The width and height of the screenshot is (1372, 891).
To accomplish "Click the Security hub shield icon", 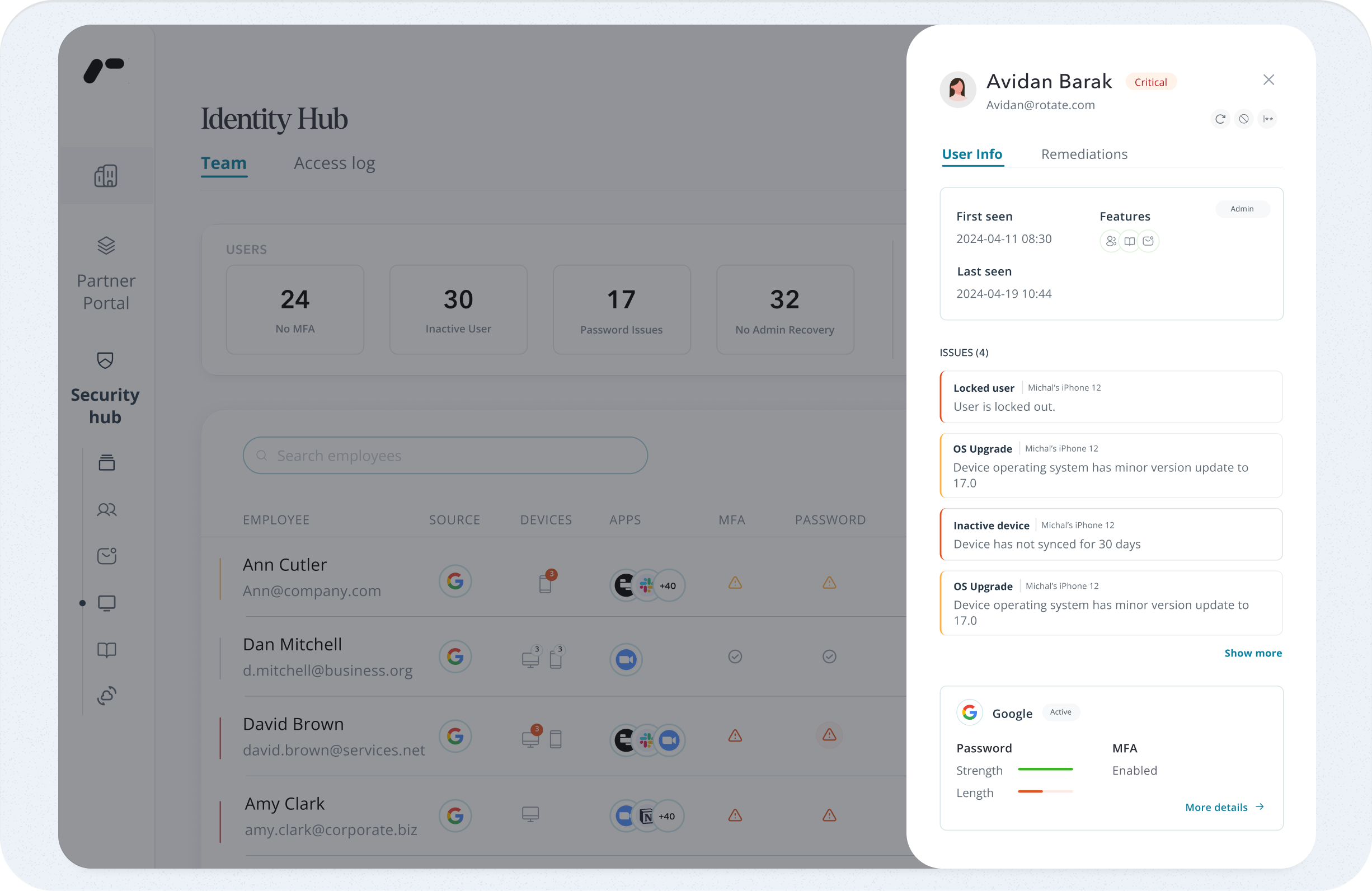I will tap(105, 360).
